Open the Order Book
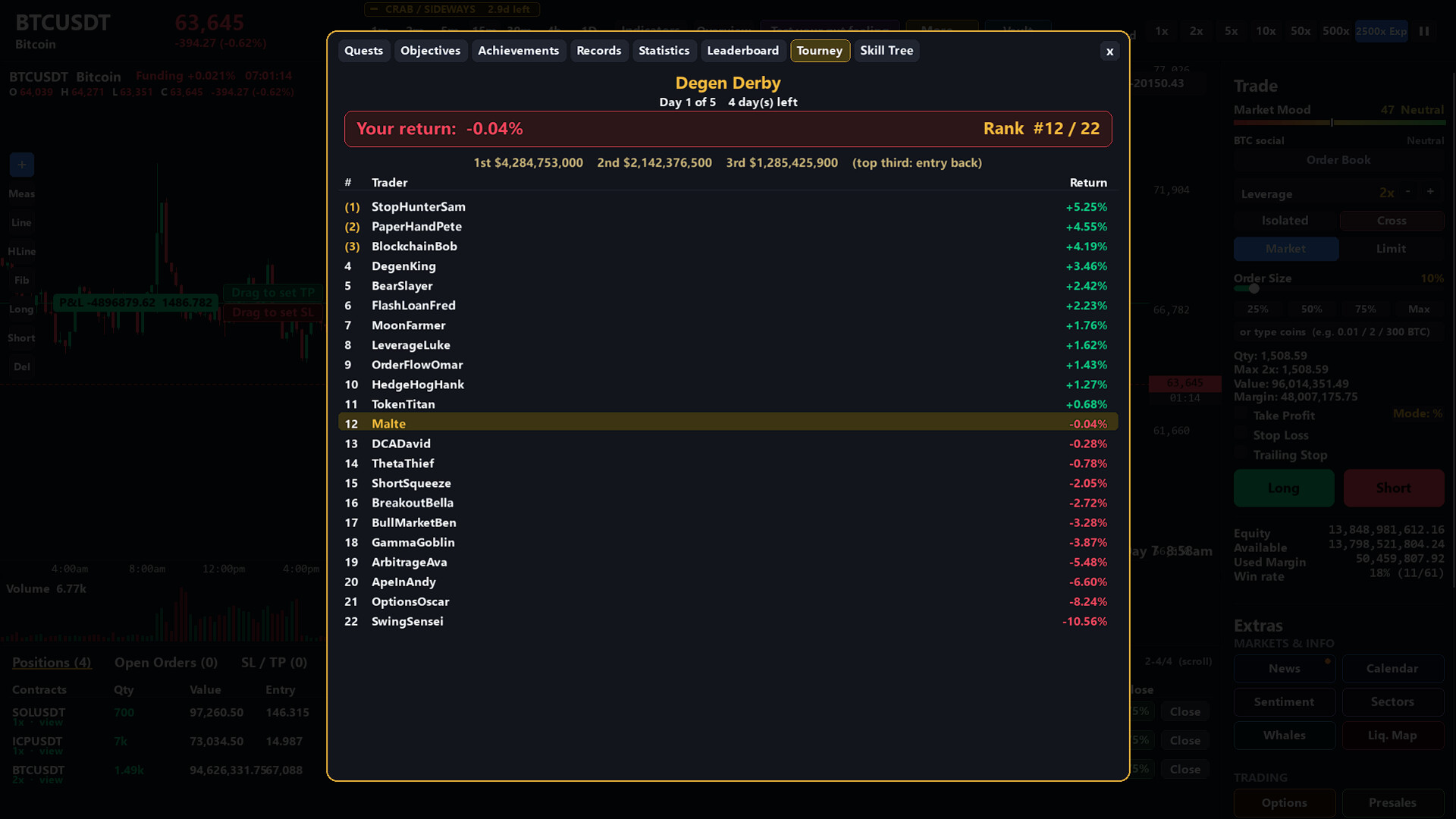 pos(1339,160)
